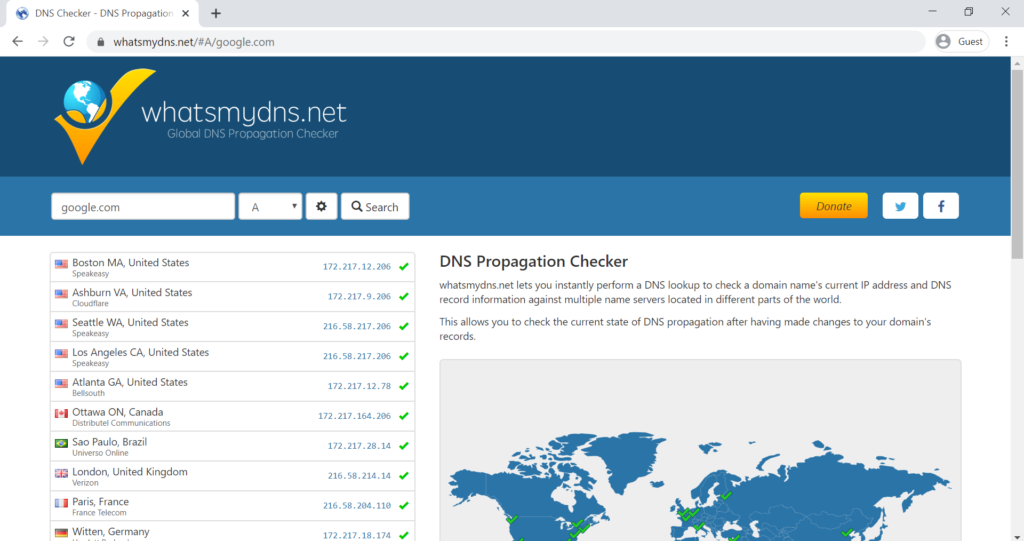Click London IP 216.58.214.14
The height and width of the screenshot is (541, 1024).
(359, 476)
